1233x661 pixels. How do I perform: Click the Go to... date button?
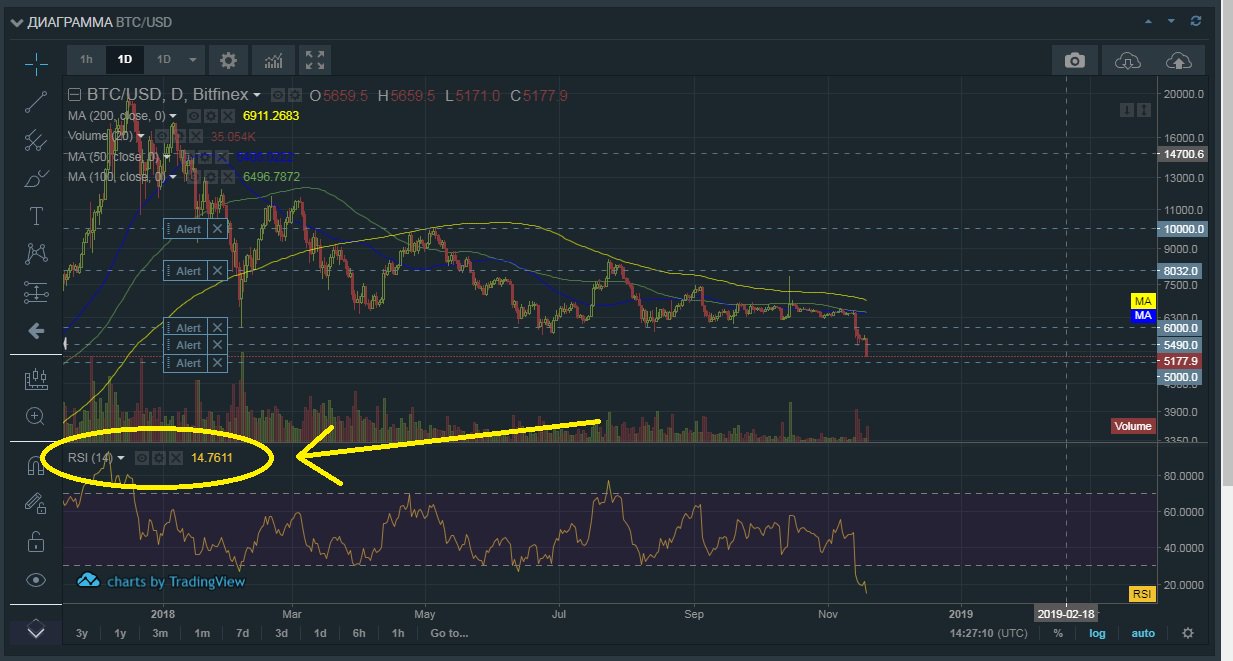click(x=449, y=633)
